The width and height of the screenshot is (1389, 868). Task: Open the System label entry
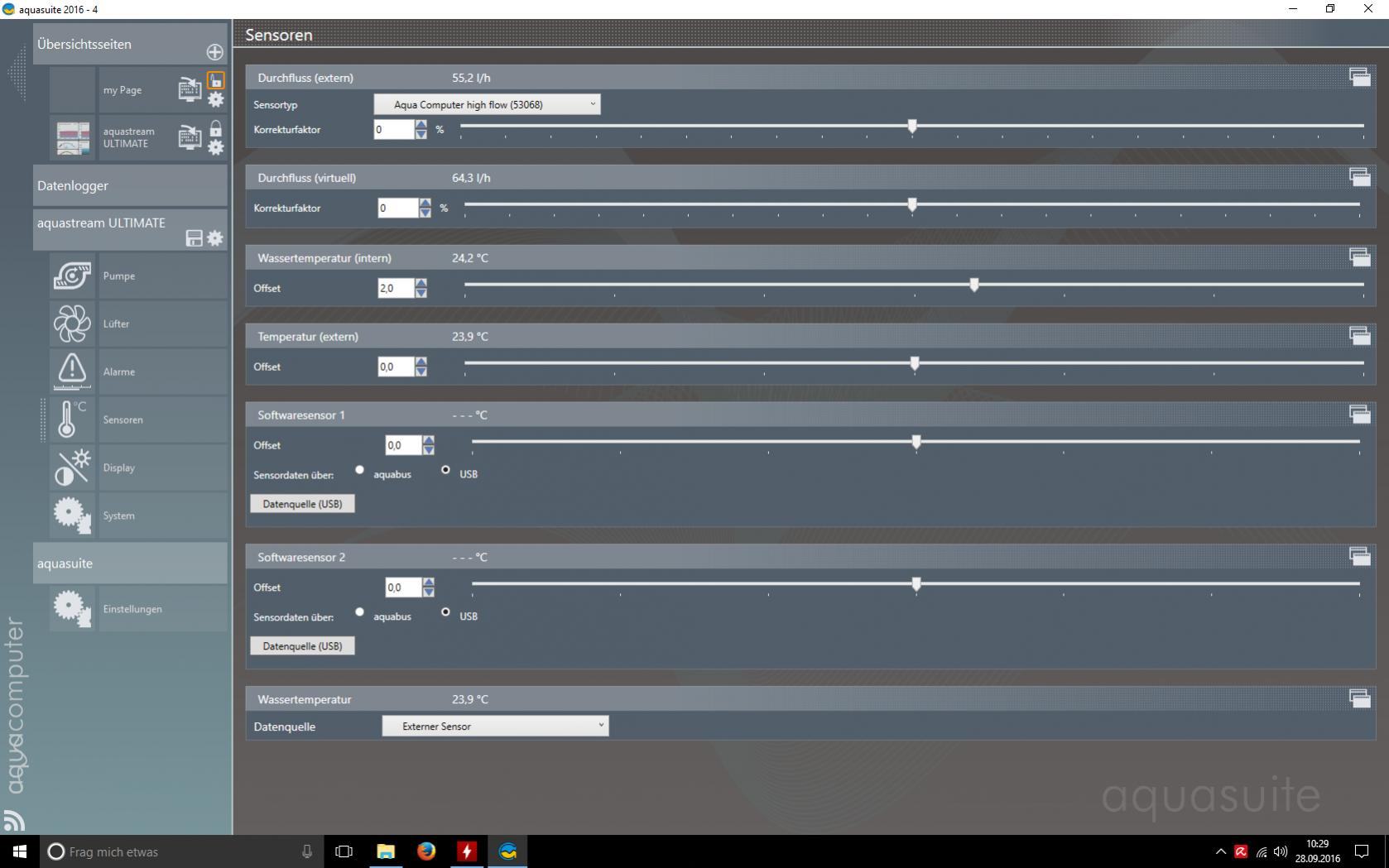(163, 516)
